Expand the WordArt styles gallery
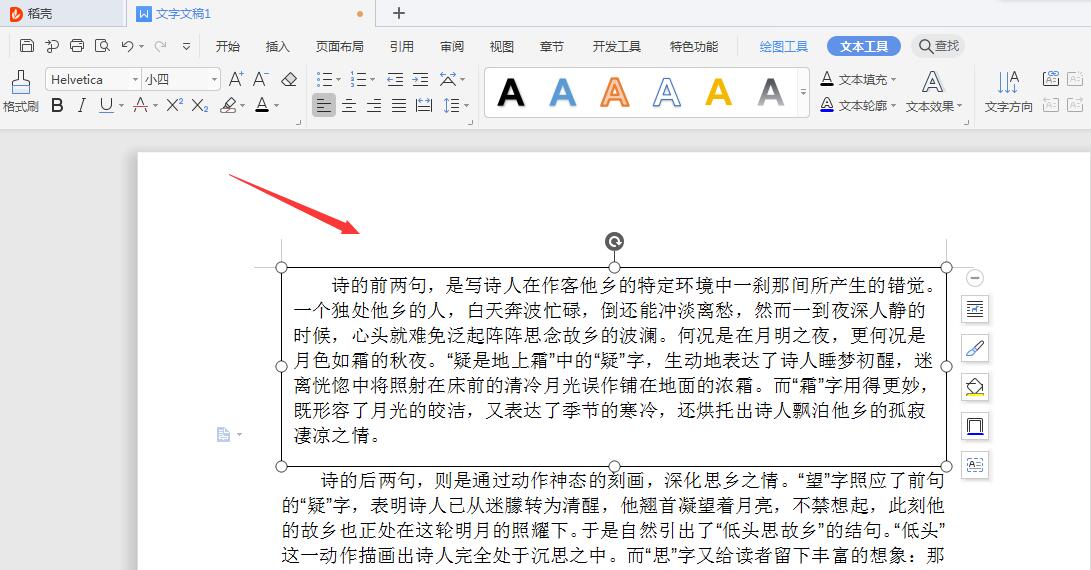This screenshot has width=1091, height=570. [x=804, y=92]
